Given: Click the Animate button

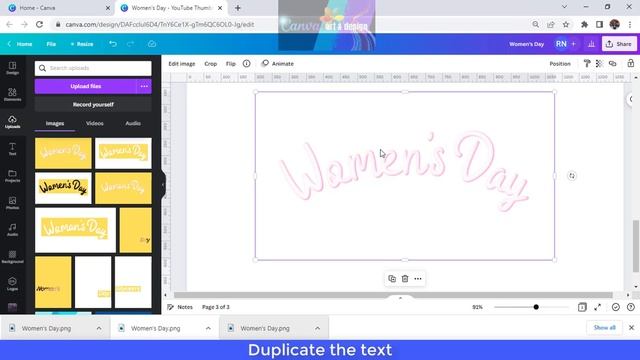Looking at the screenshot, I should (278, 64).
